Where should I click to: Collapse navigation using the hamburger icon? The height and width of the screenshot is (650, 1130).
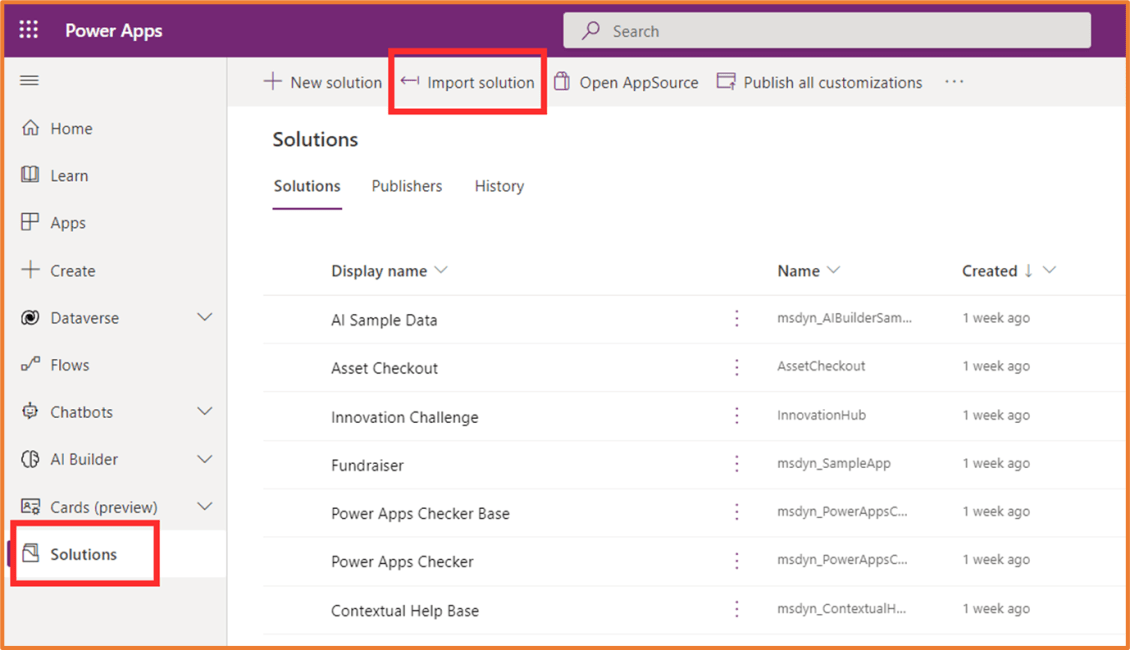click(x=29, y=81)
